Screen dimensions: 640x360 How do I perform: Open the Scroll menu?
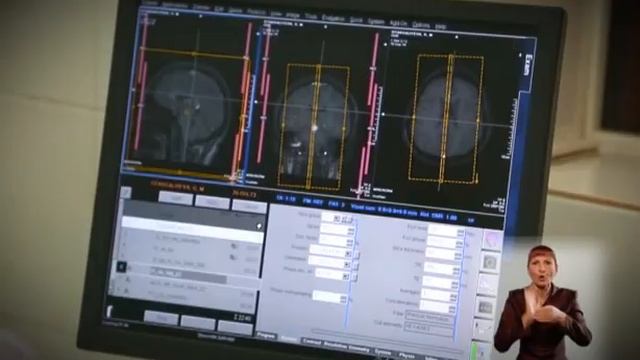[356, 19]
